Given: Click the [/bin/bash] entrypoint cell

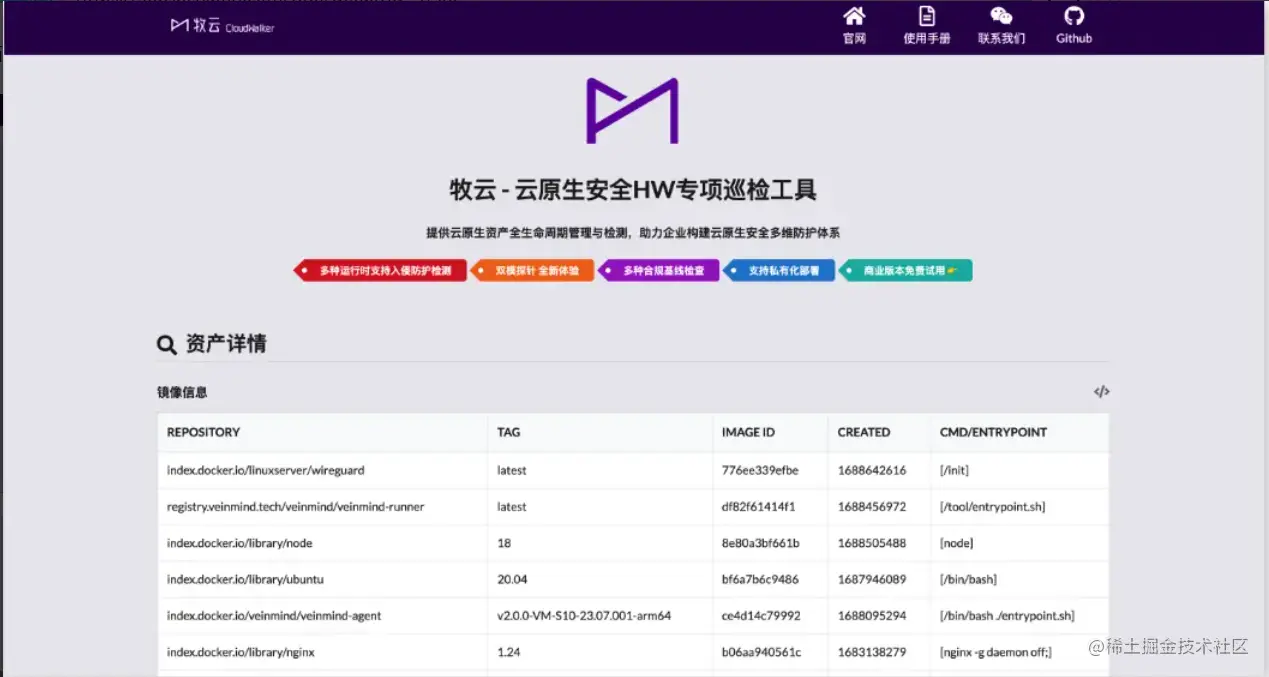Looking at the screenshot, I should 1019,579.
